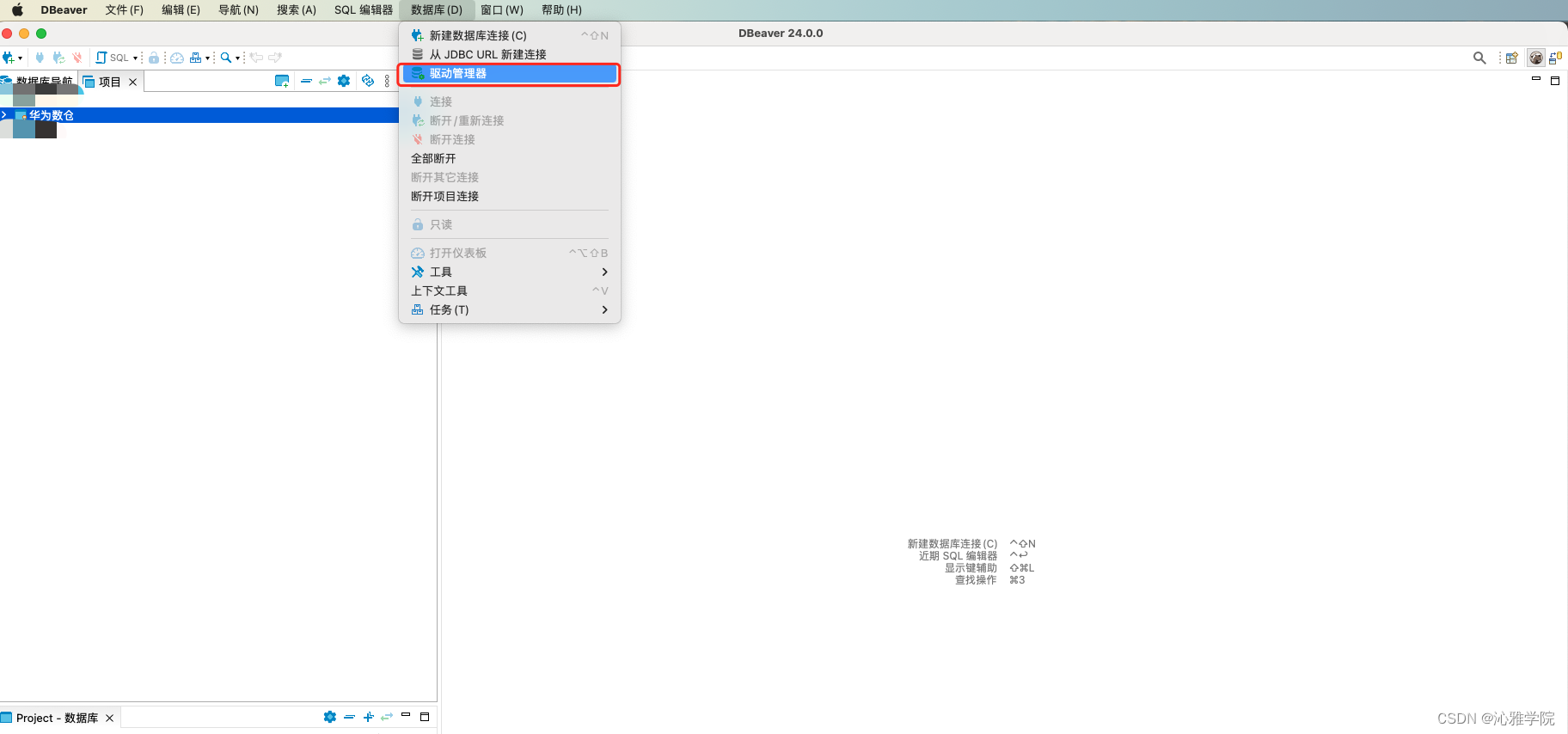Click the new connection icon in navigator toolbar
This screenshot has height=734, width=1568.
click(282, 81)
